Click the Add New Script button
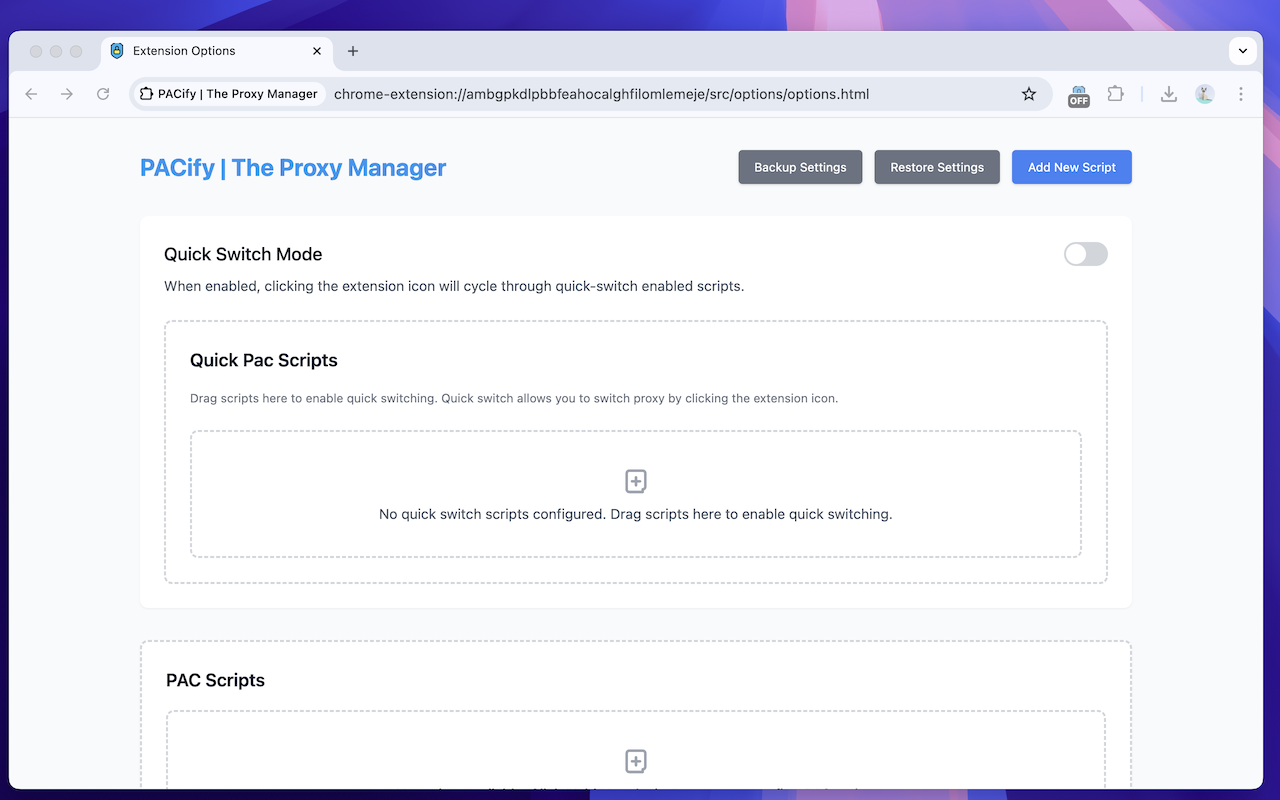This screenshot has height=800, width=1280. point(1072,167)
